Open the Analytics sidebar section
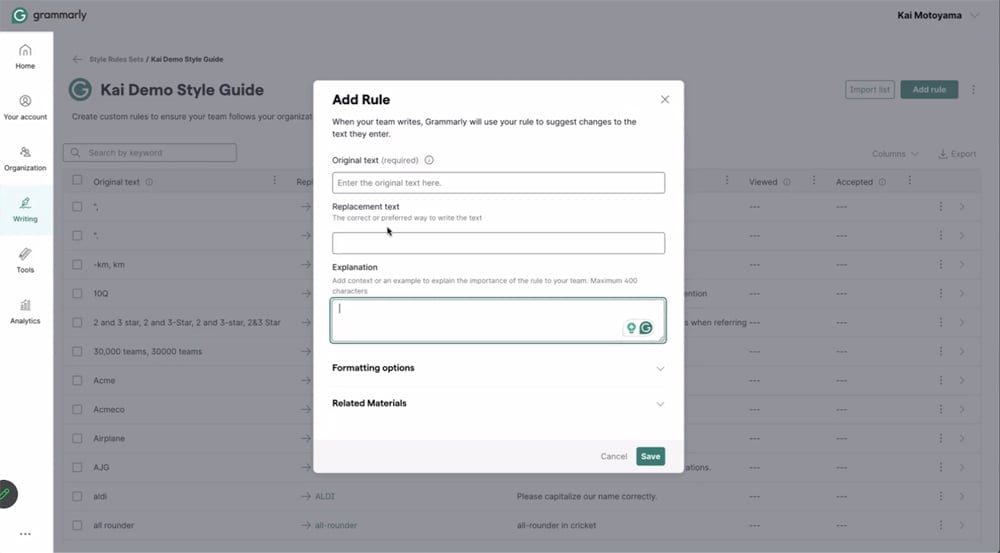1000x553 pixels. (x=26, y=312)
